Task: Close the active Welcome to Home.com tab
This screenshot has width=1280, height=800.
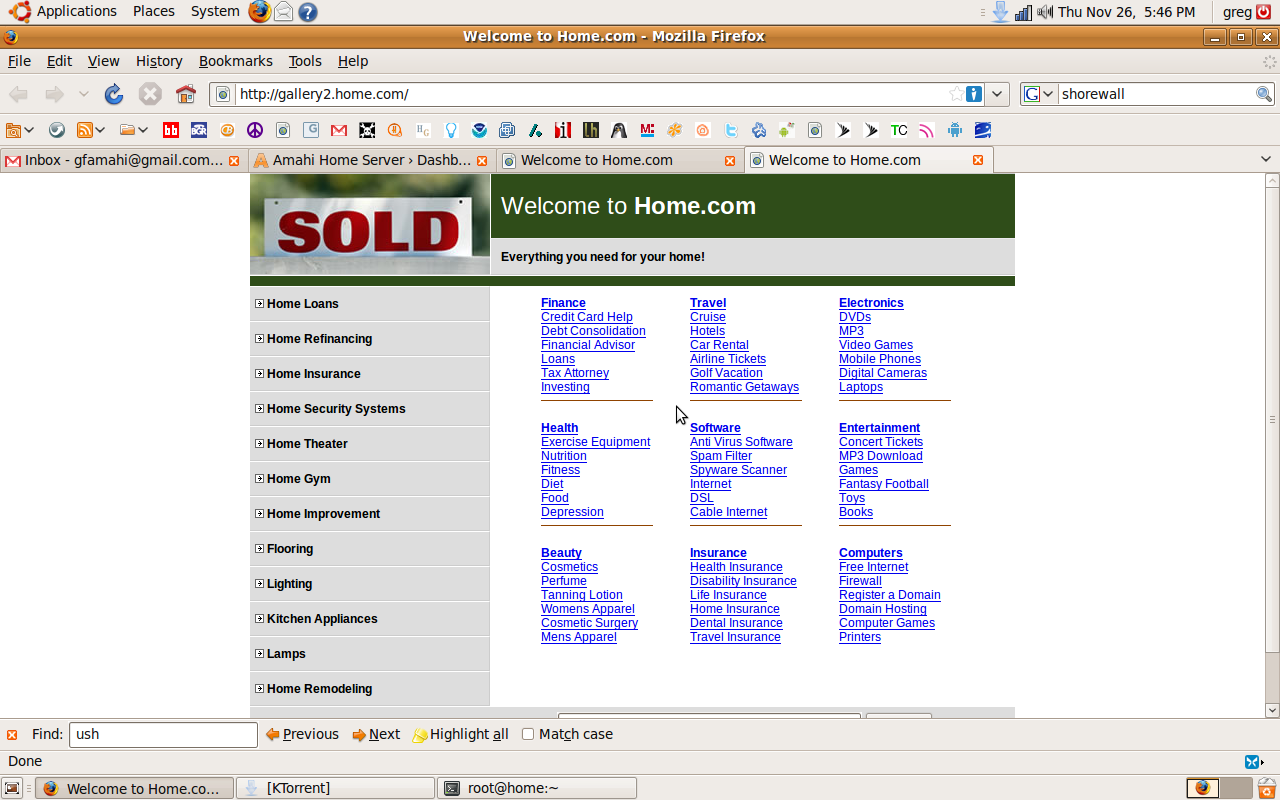Action: tap(978, 160)
